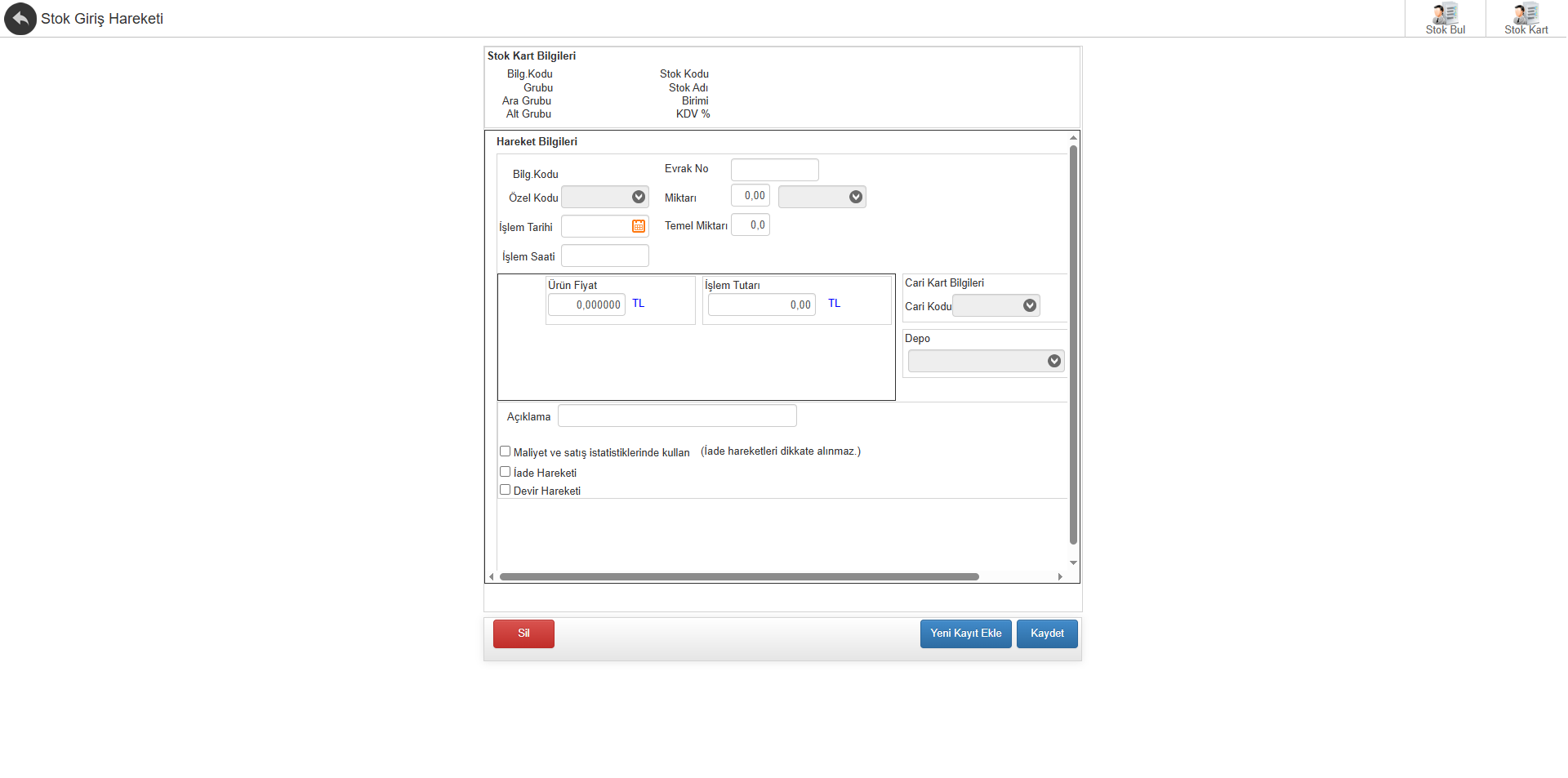Open the Stok Bul icon

(x=1445, y=19)
